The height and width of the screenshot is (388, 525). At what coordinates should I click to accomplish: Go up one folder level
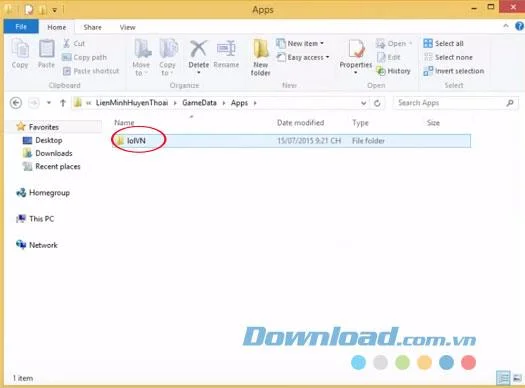[63, 103]
